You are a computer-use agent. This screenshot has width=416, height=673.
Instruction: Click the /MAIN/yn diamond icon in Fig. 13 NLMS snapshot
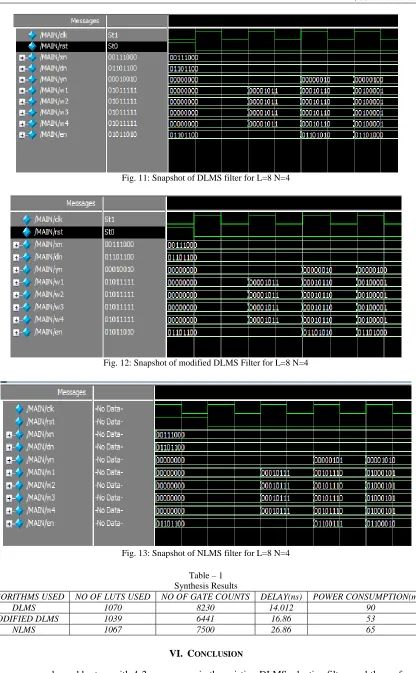tap(19, 460)
